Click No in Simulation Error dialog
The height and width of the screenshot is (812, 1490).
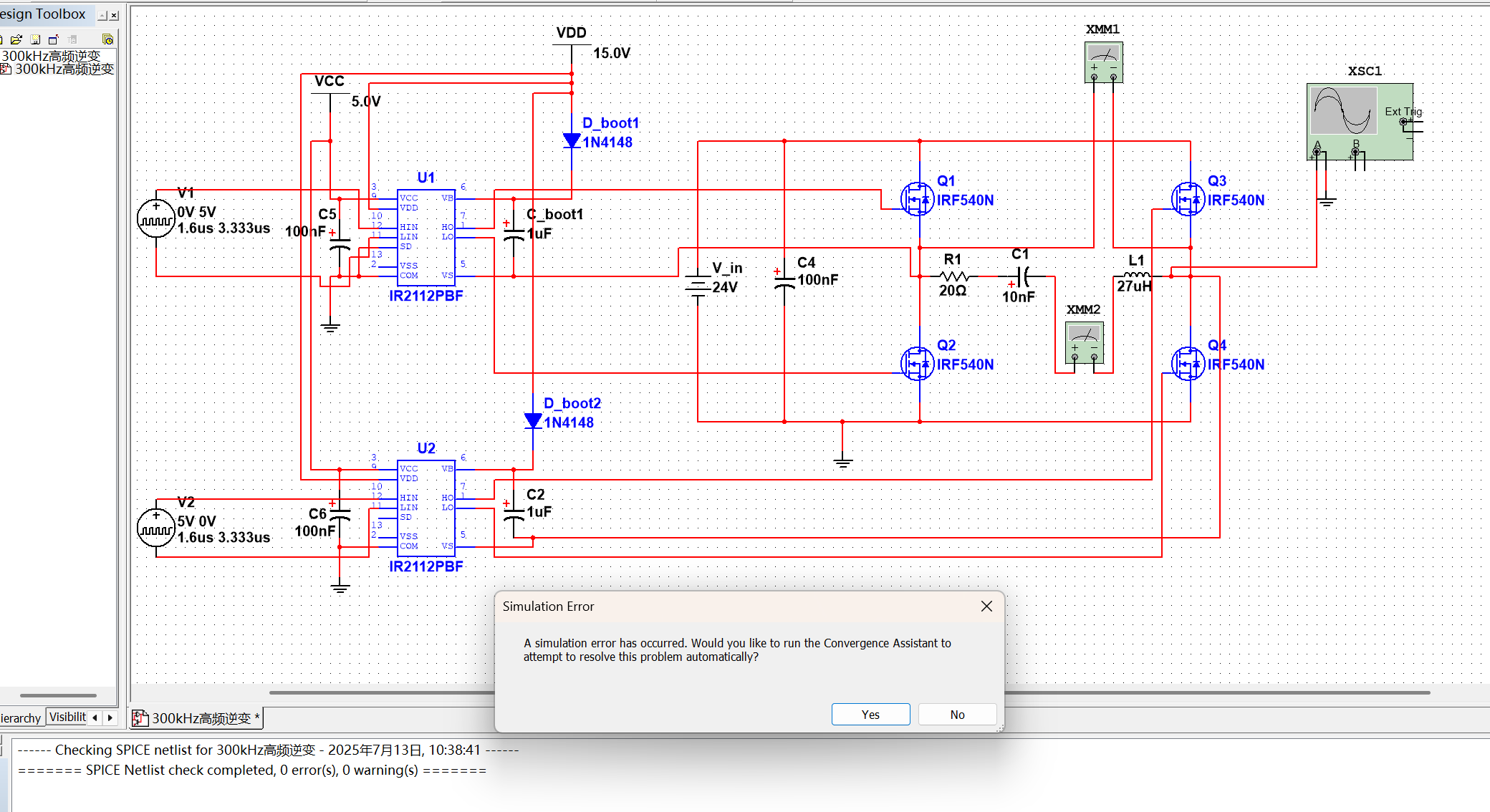point(957,714)
